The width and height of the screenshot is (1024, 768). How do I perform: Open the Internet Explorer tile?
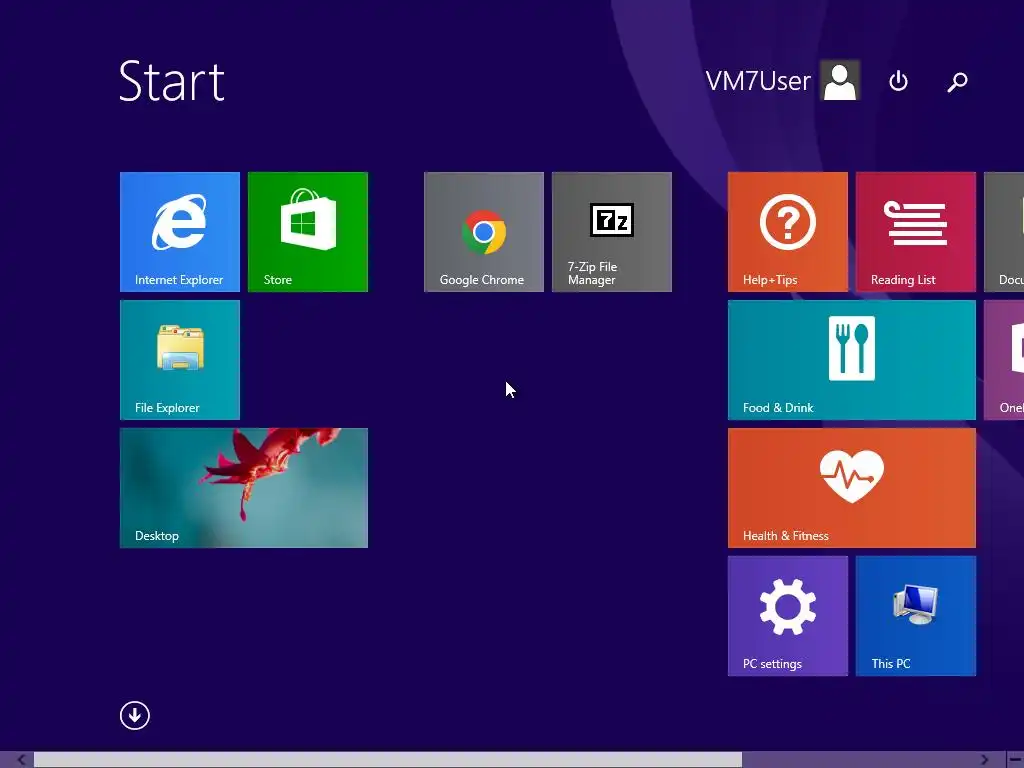click(x=180, y=232)
